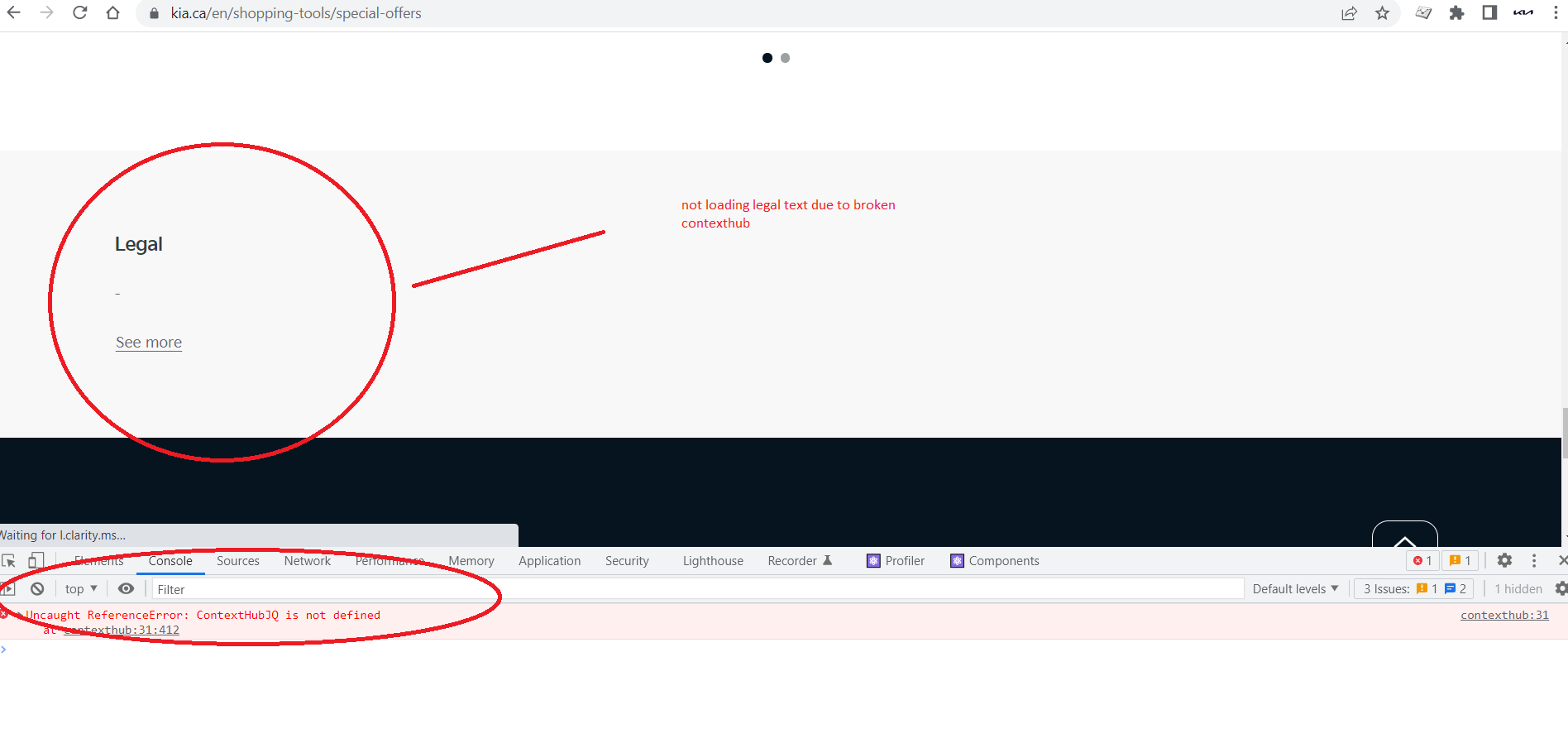Bookmark the page with the star

(1382, 12)
